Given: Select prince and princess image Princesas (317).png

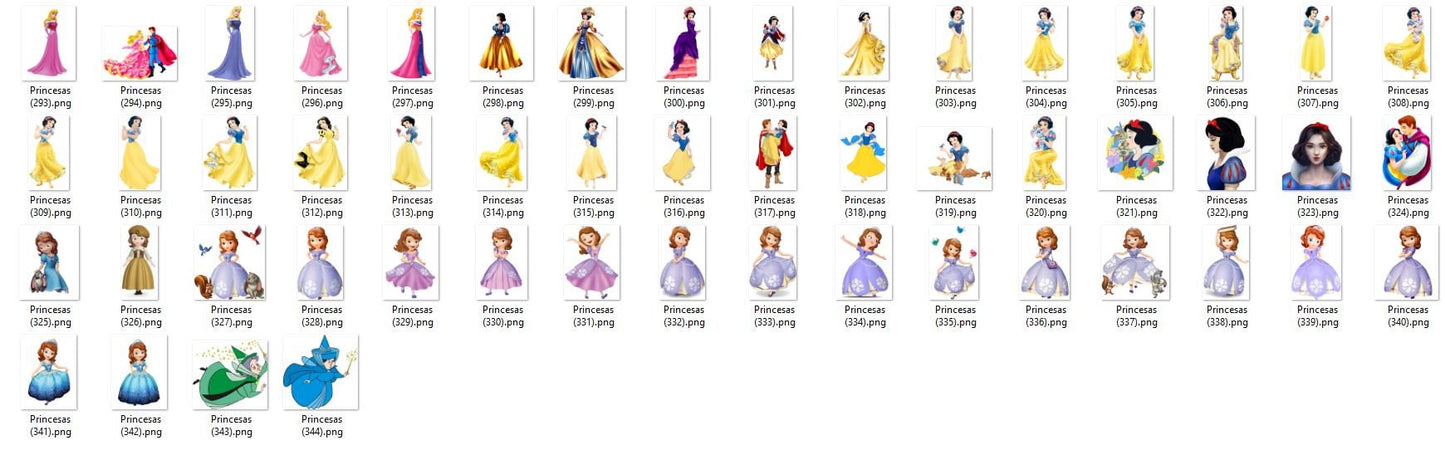Looking at the screenshot, I should coord(773,153).
